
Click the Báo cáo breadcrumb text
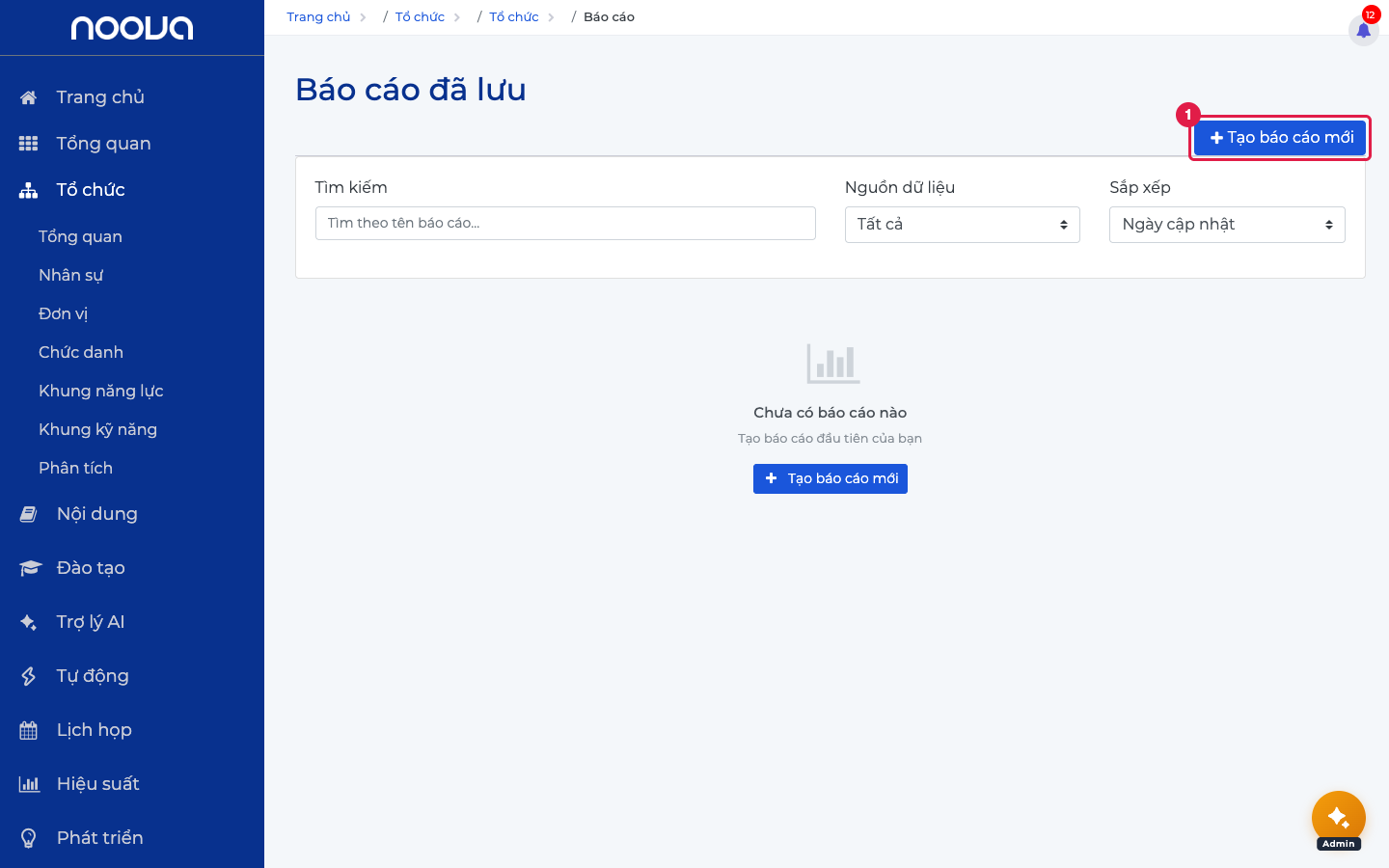point(609,17)
